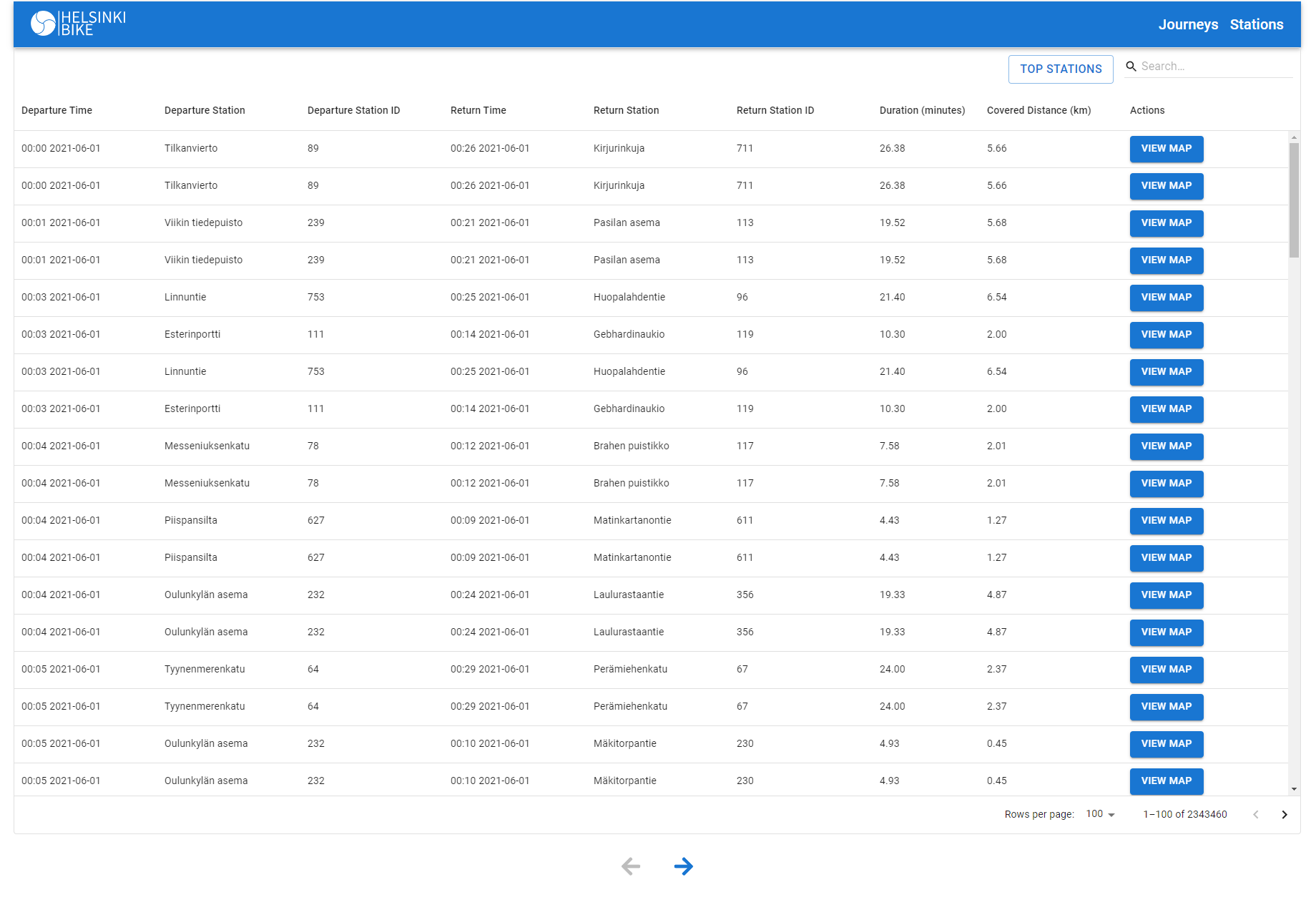Click the blue forward arrow below the table
Viewport: 1316px width, 900px height.
pos(684,866)
